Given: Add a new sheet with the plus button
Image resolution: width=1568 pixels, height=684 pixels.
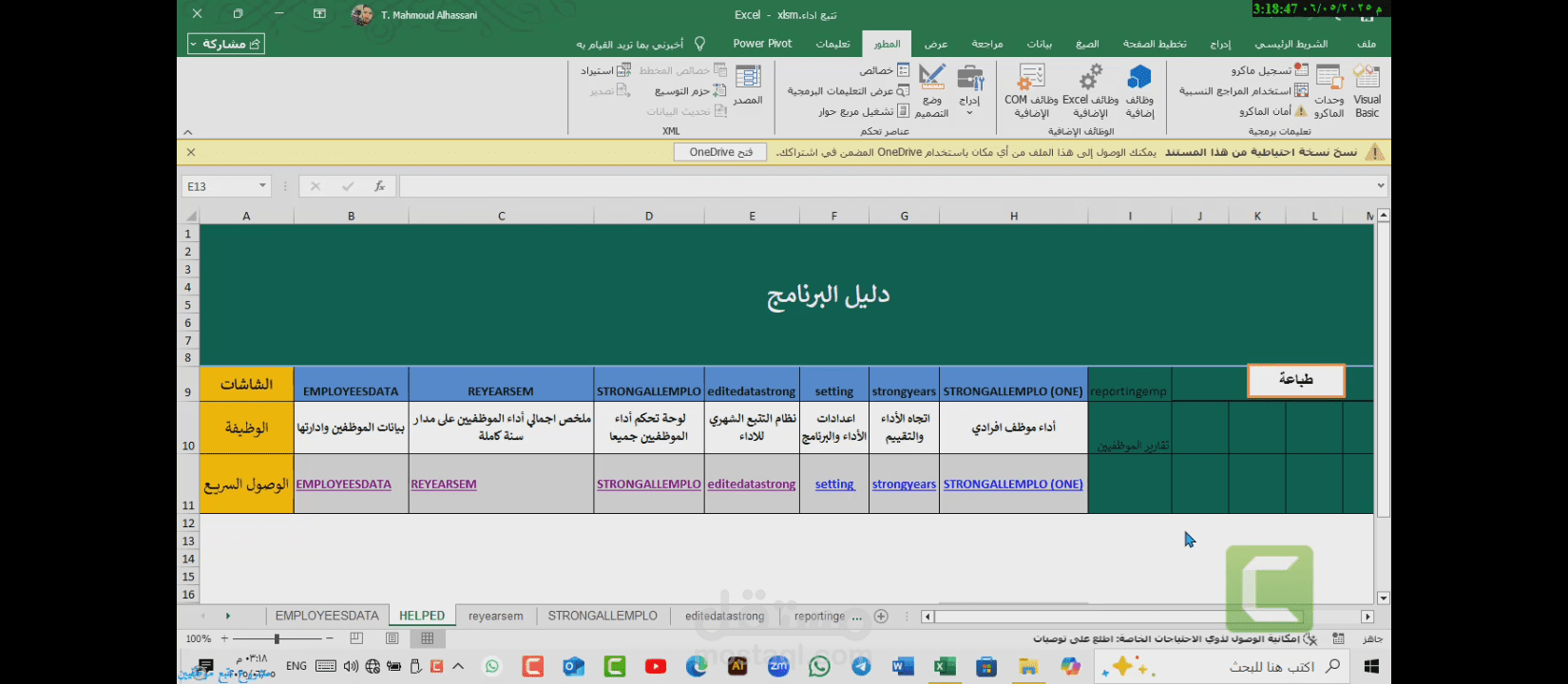Looking at the screenshot, I should pyautogui.click(x=881, y=617).
